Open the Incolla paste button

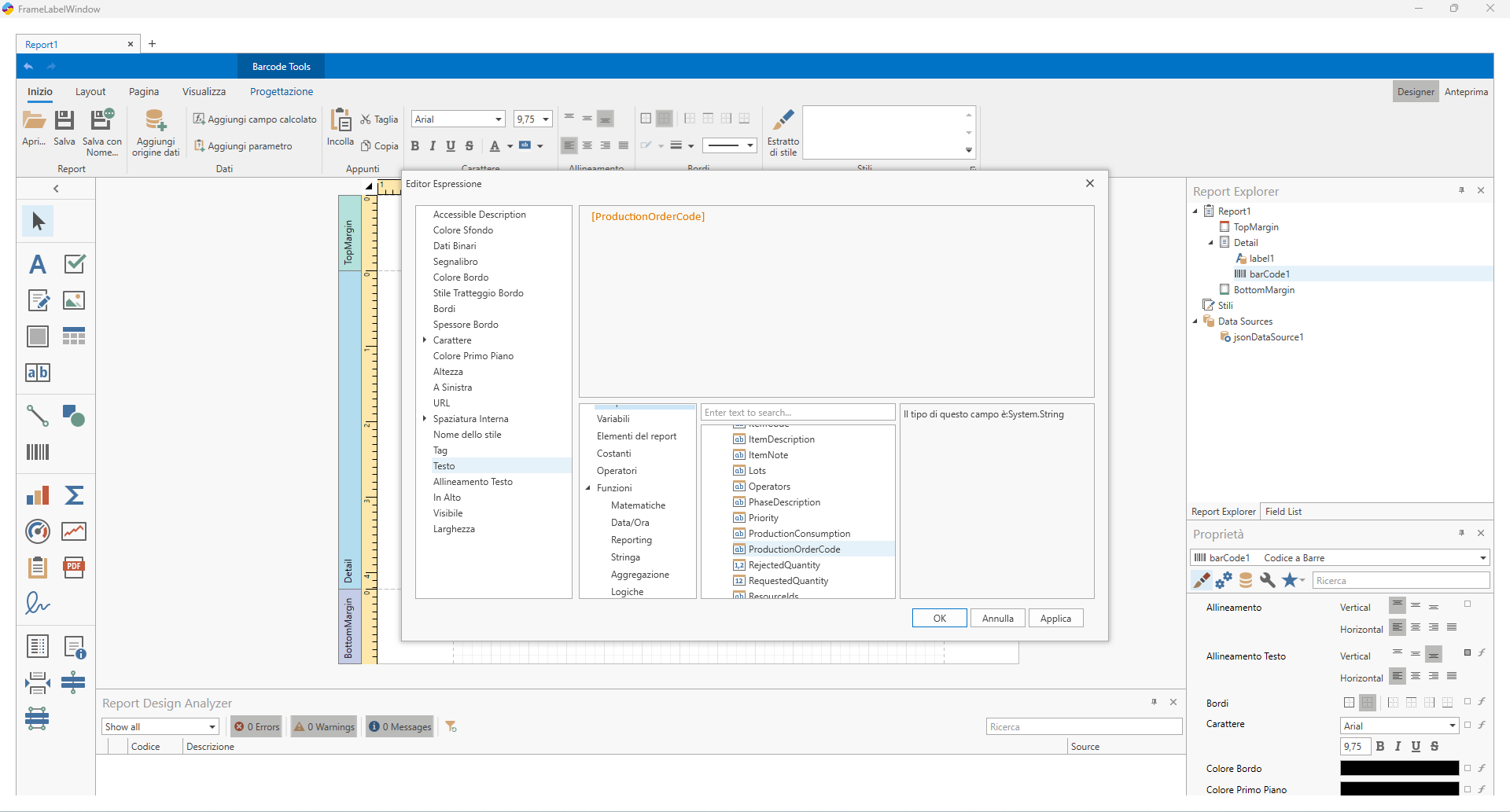pos(341,128)
